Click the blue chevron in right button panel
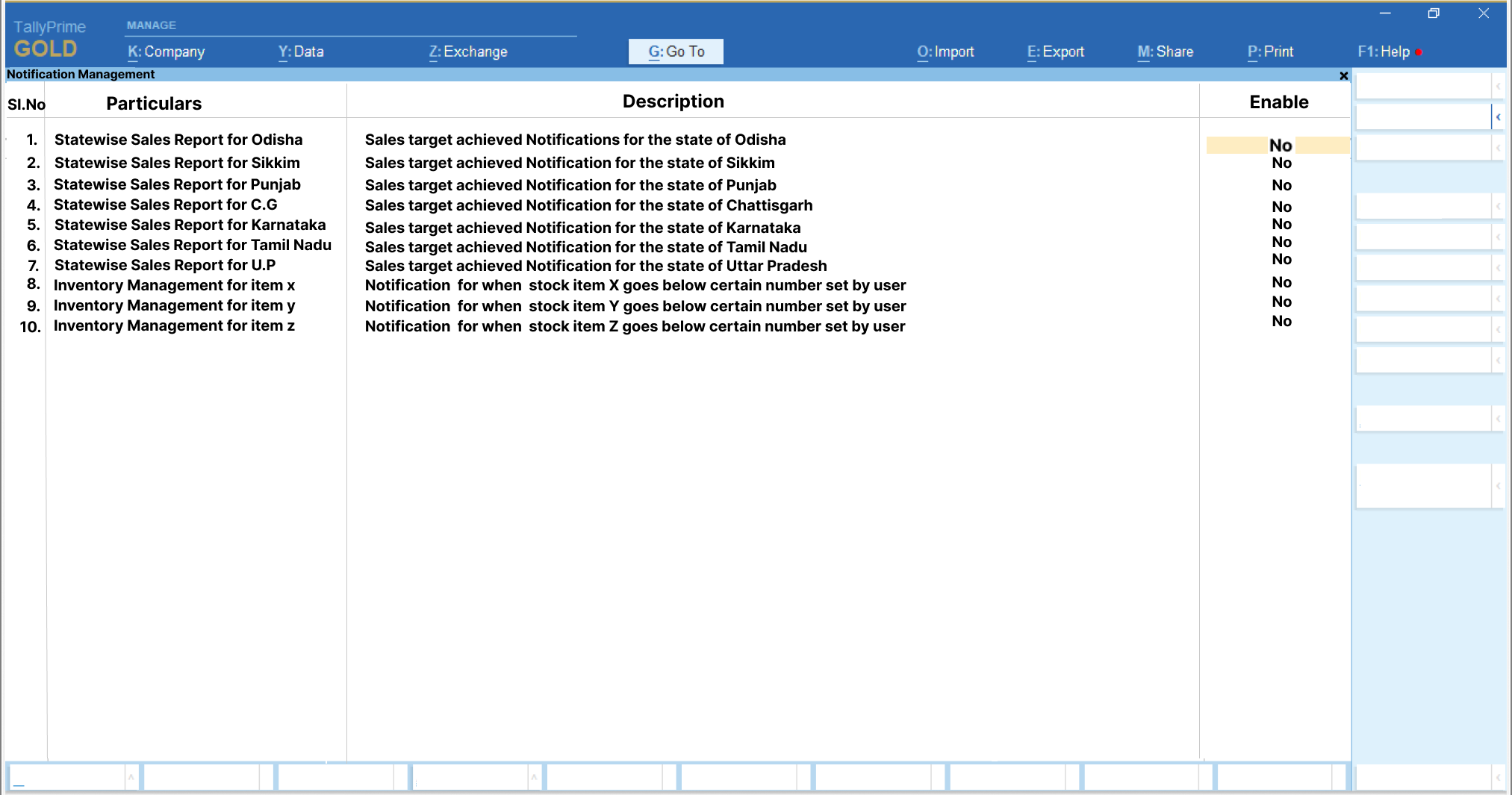The width and height of the screenshot is (1512, 795). tap(1498, 117)
